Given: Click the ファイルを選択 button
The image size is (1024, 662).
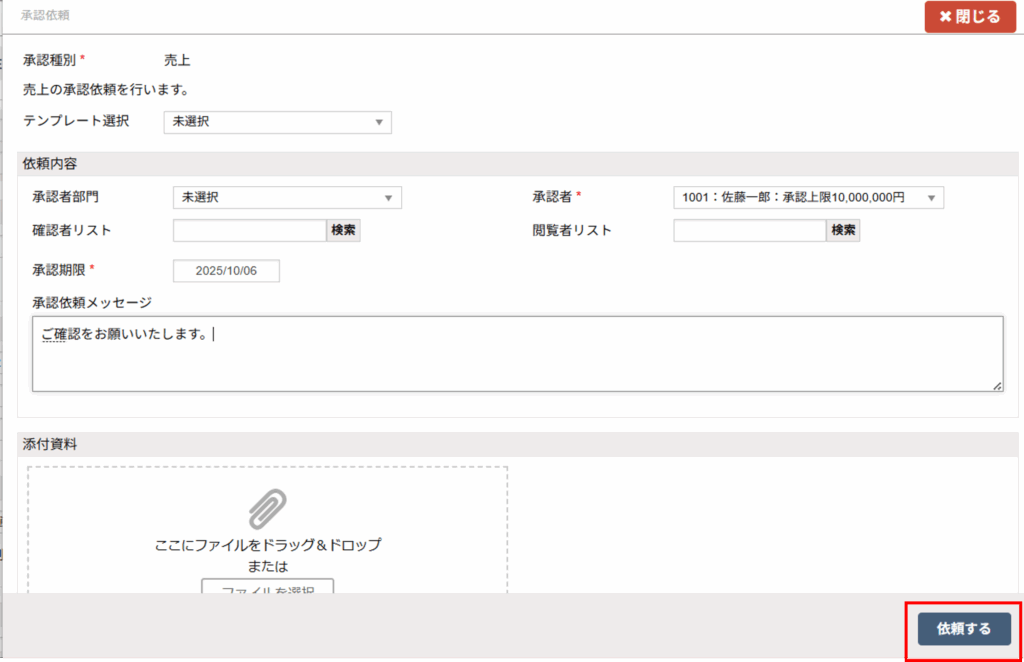Looking at the screenshot, I should pyautogui.click(x=267, y=586).
